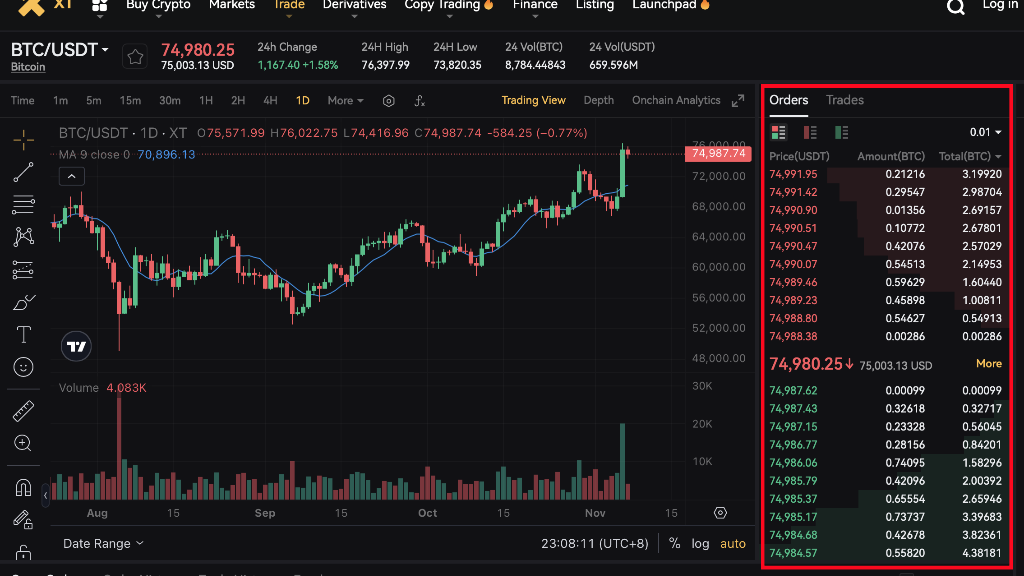Expand chart to fullscreen
1024x576 pixels.
738,101
